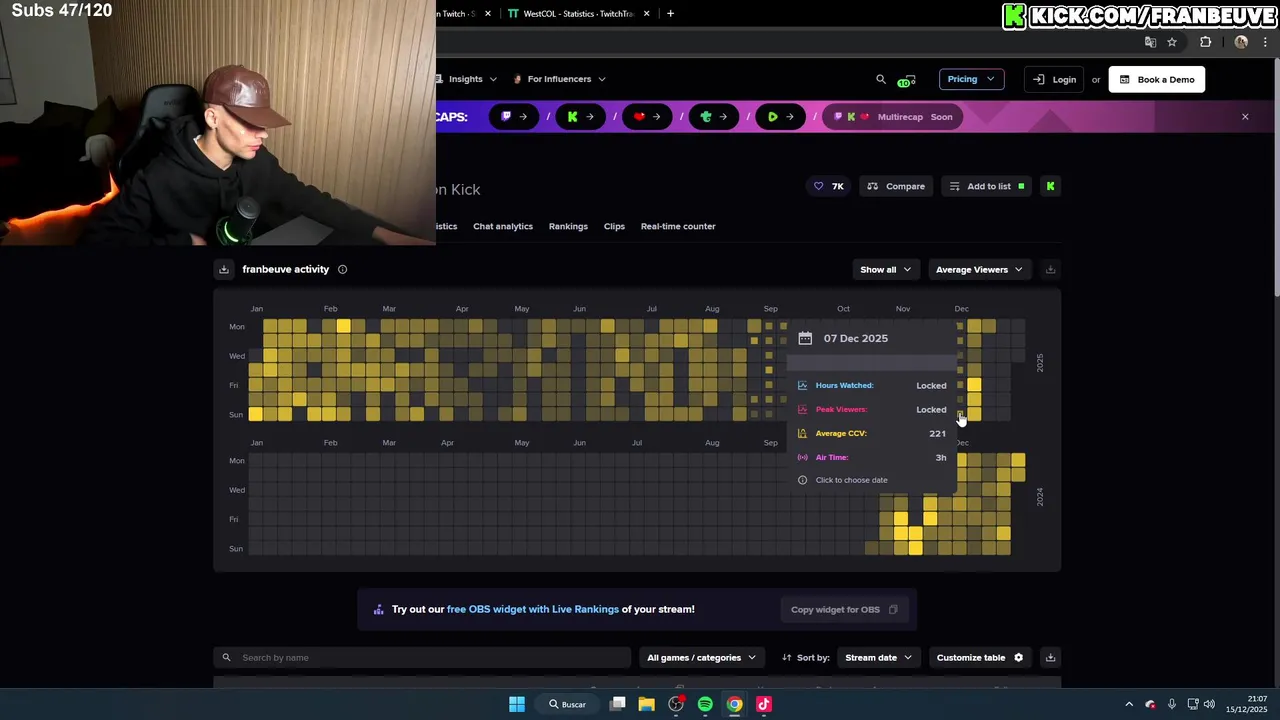
Task: Expand the For Influencers menu
Action: (x=559, y=79)
